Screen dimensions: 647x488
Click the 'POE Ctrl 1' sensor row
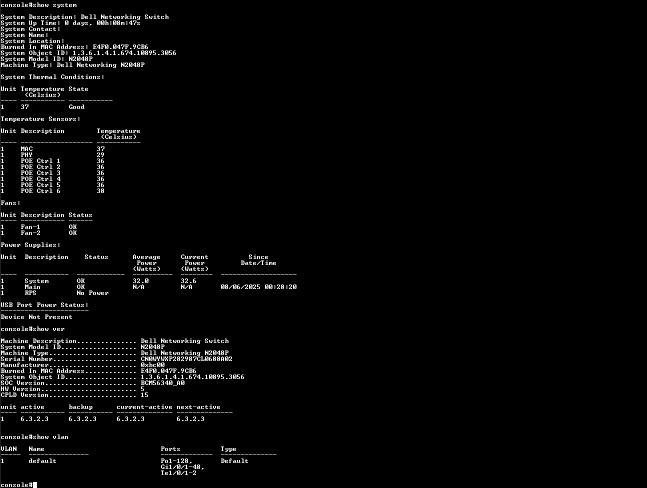tap(53, 161)
